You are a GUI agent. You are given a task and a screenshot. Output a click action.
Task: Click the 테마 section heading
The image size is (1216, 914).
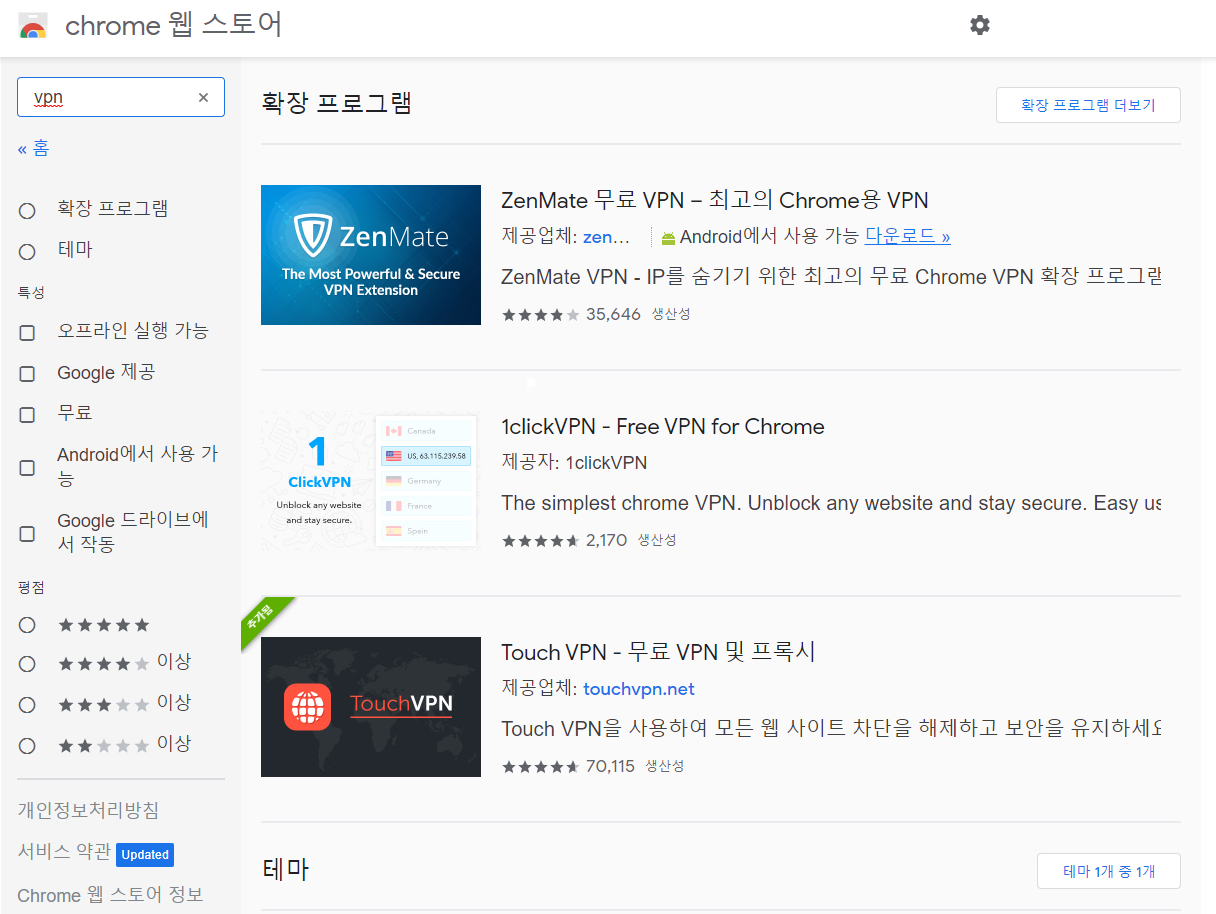286,869
